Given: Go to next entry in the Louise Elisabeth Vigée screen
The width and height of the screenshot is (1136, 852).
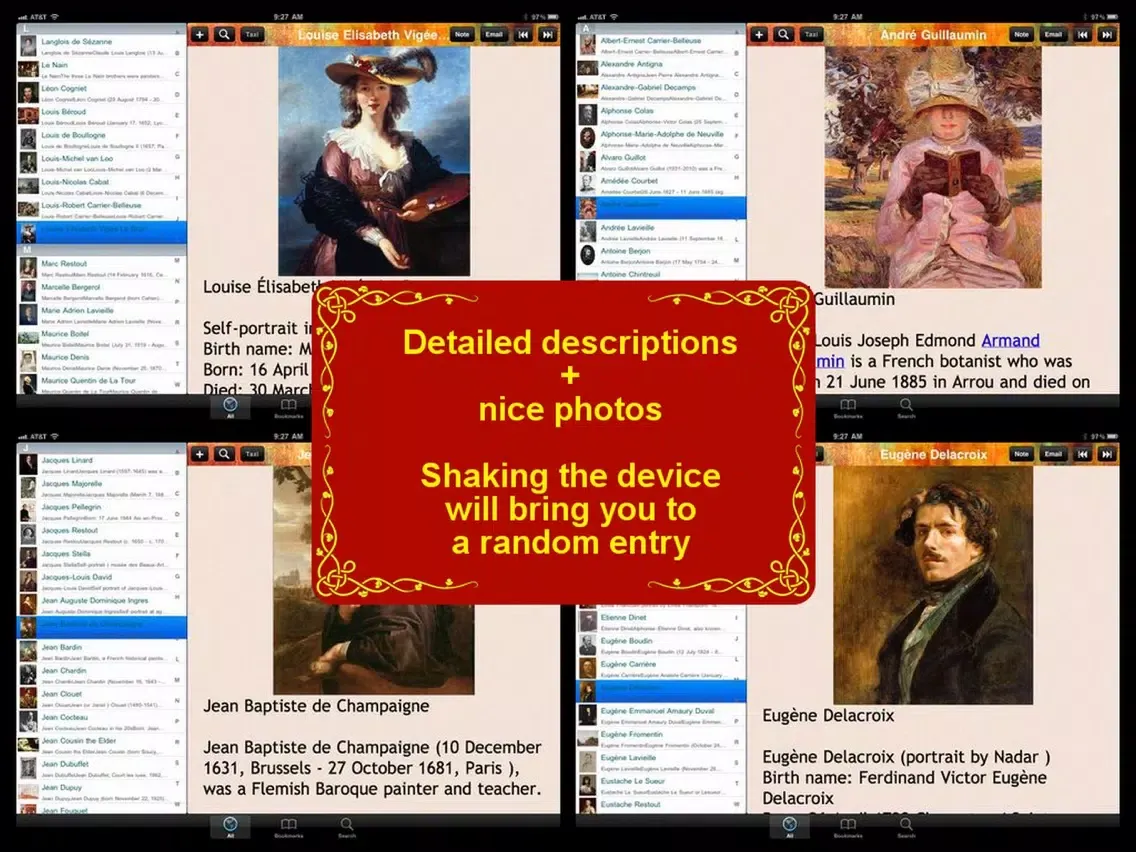Looking at the screenshot, I should (548, 34).
